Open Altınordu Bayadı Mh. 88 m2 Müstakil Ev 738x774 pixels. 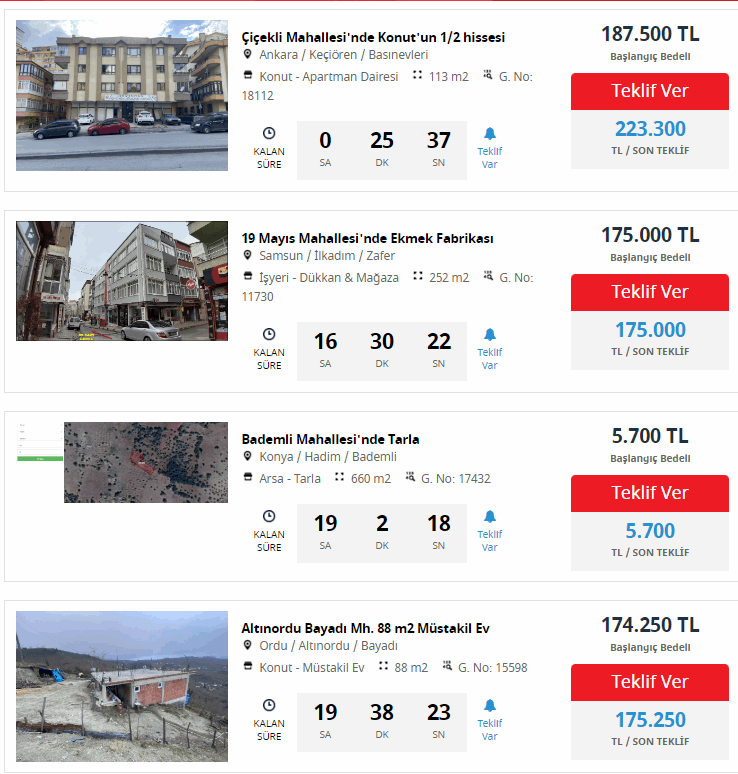(365, 628)
